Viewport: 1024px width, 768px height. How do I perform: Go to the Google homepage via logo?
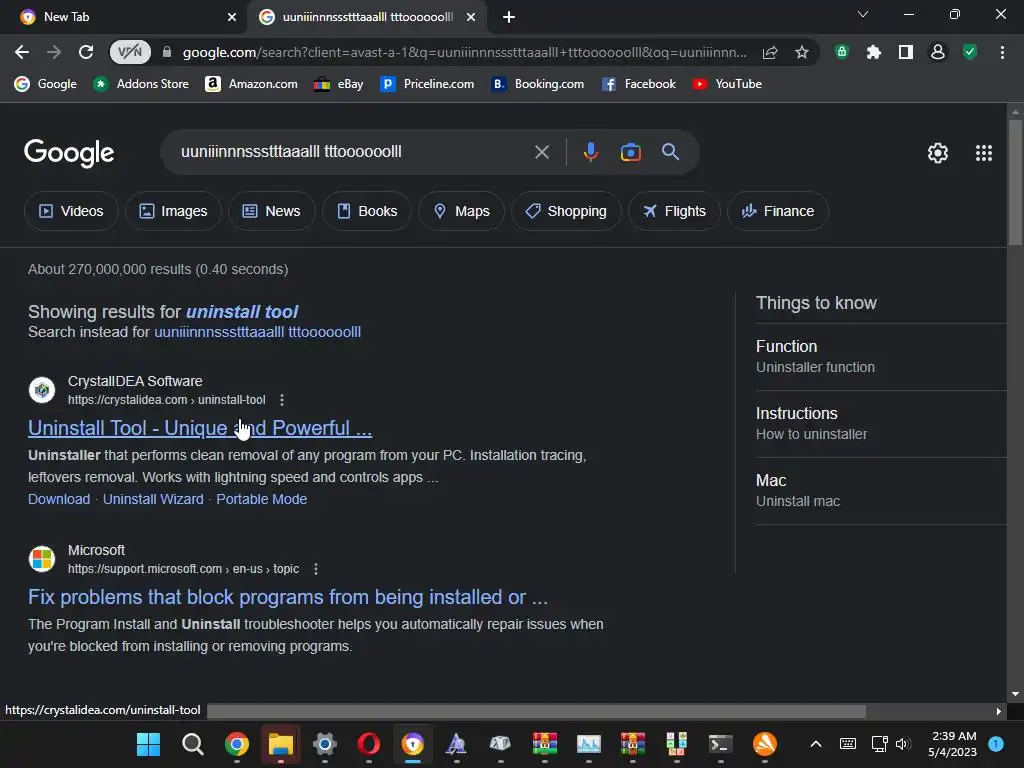[x=69, y=153]
